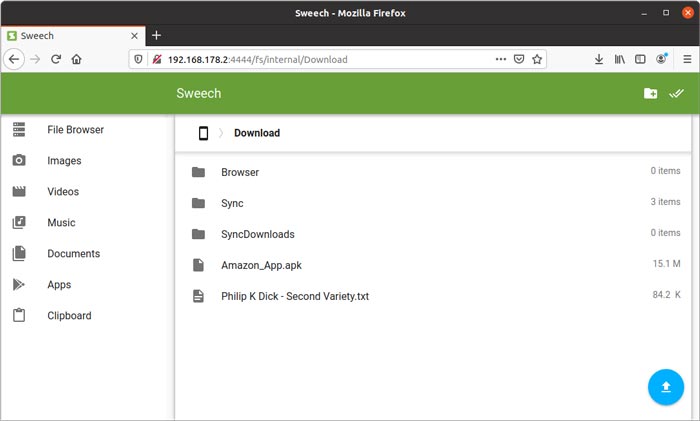Click the select all double-check icon
The height and width of the screenshot is (421, 700).
676,93
